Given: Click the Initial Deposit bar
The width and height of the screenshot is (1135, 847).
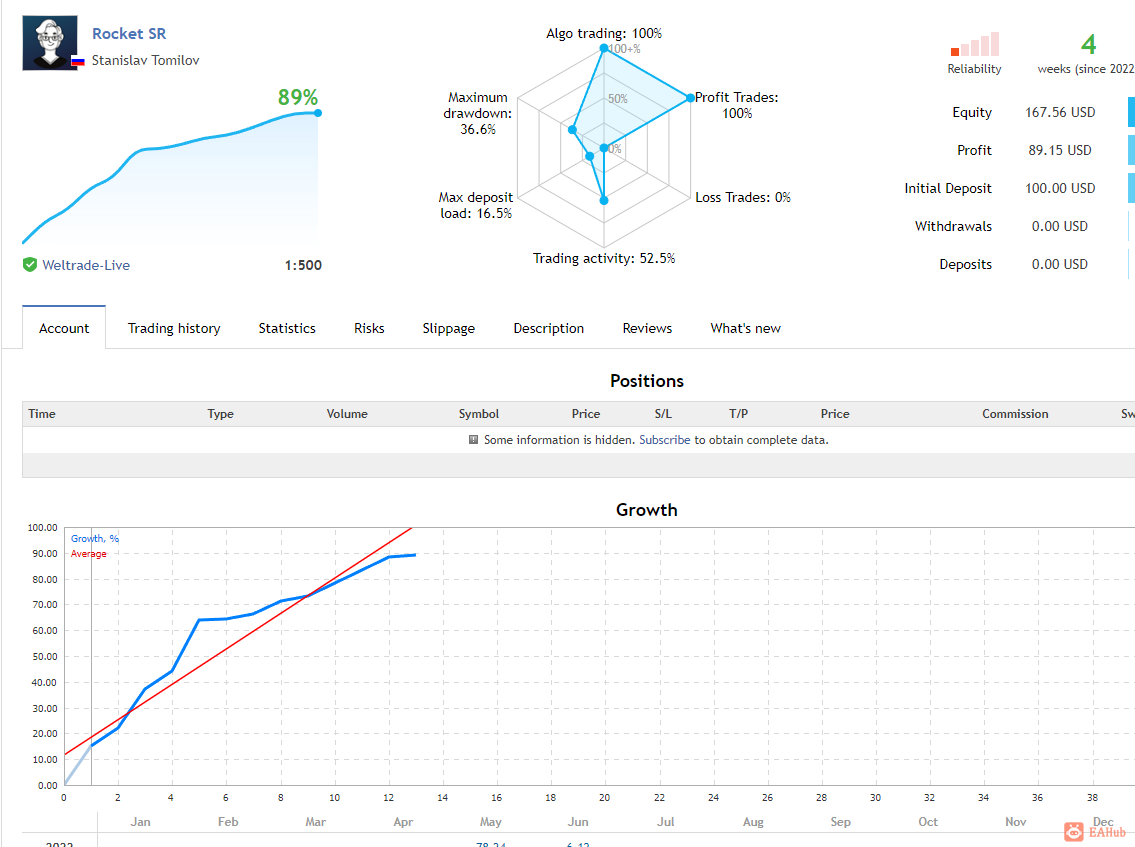Looking at the screenshot, I should point(1131,188).
